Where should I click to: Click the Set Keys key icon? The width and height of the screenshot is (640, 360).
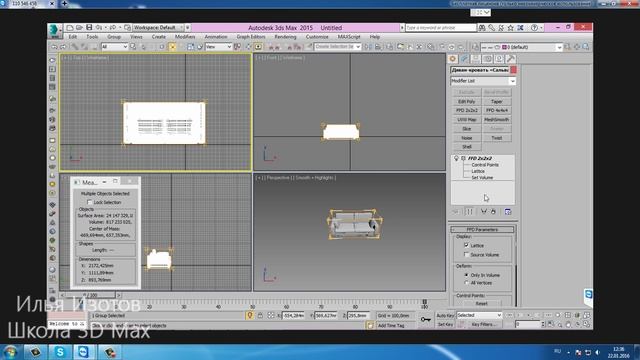coord(425,320)
